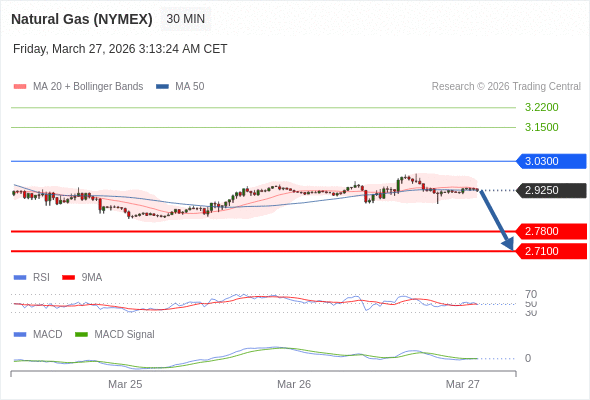Image resolution: width=590 pixels, height=400 pixels.
Task: Click the RSI legend label
Action: pyautogui.click(x=41, y=278)
